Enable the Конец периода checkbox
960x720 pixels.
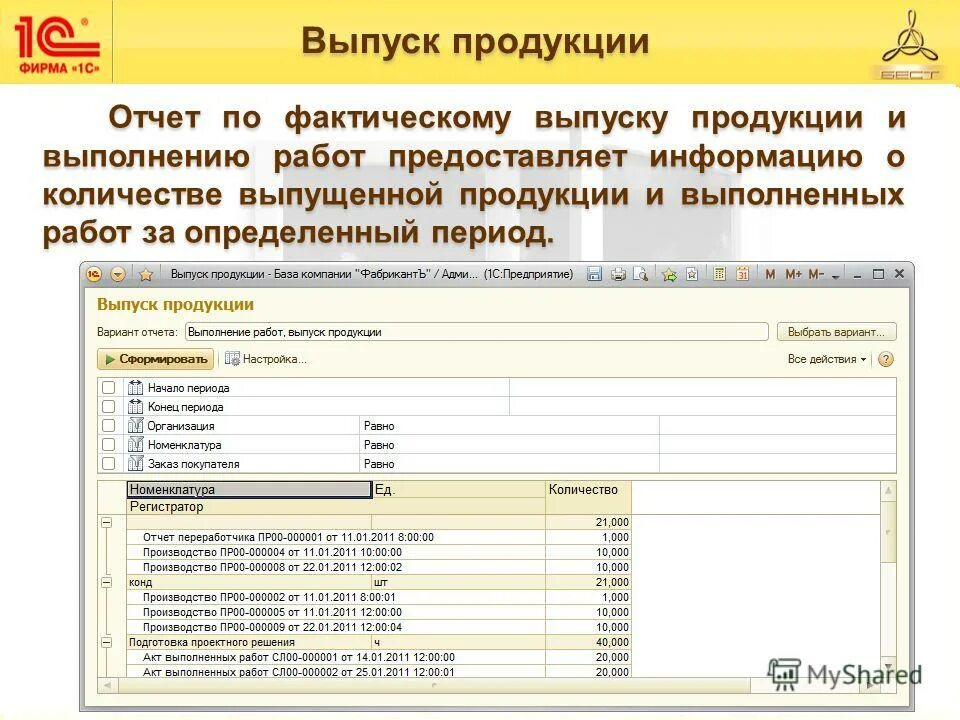pyautogui.click(x=108, y=407)
